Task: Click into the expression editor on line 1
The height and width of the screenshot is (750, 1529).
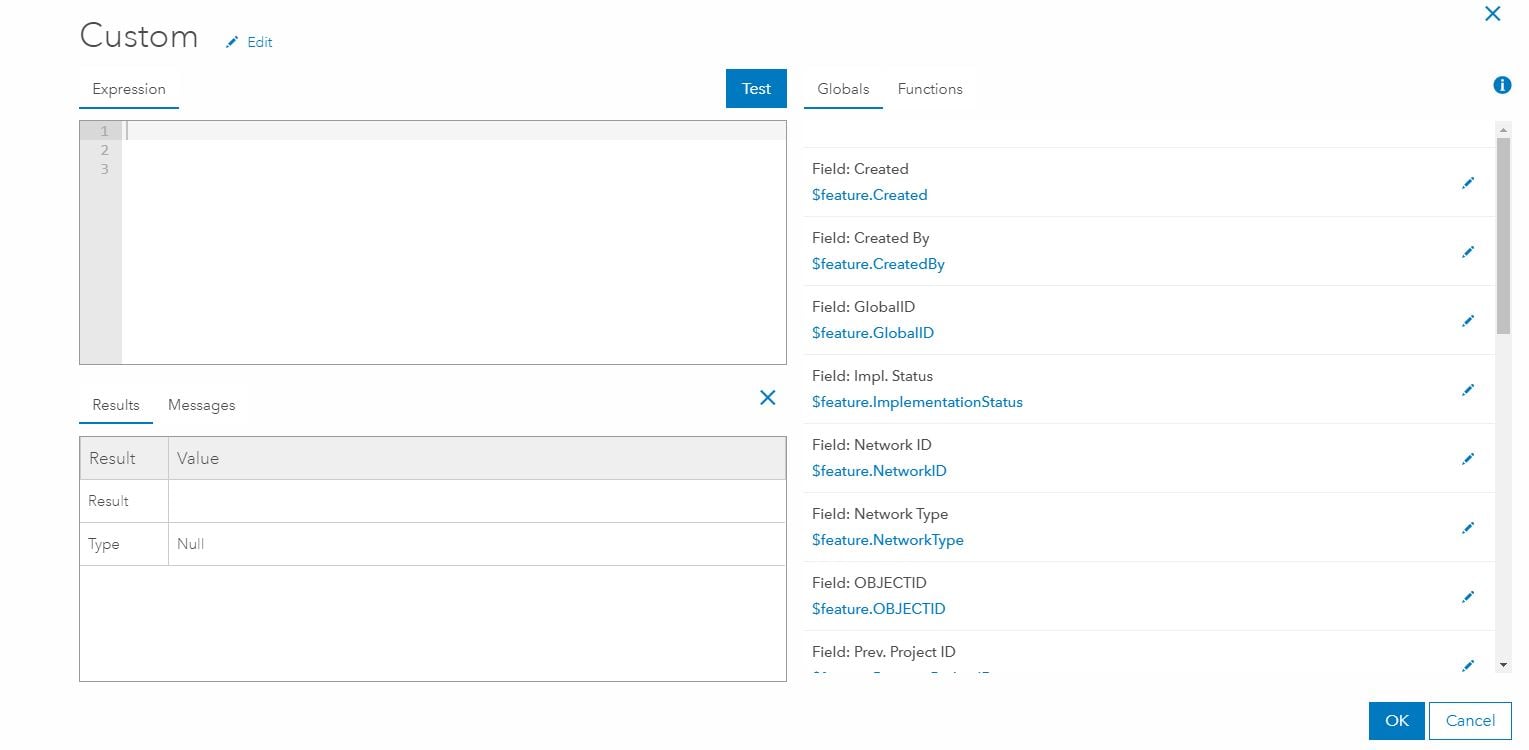Action: [454, 131]
